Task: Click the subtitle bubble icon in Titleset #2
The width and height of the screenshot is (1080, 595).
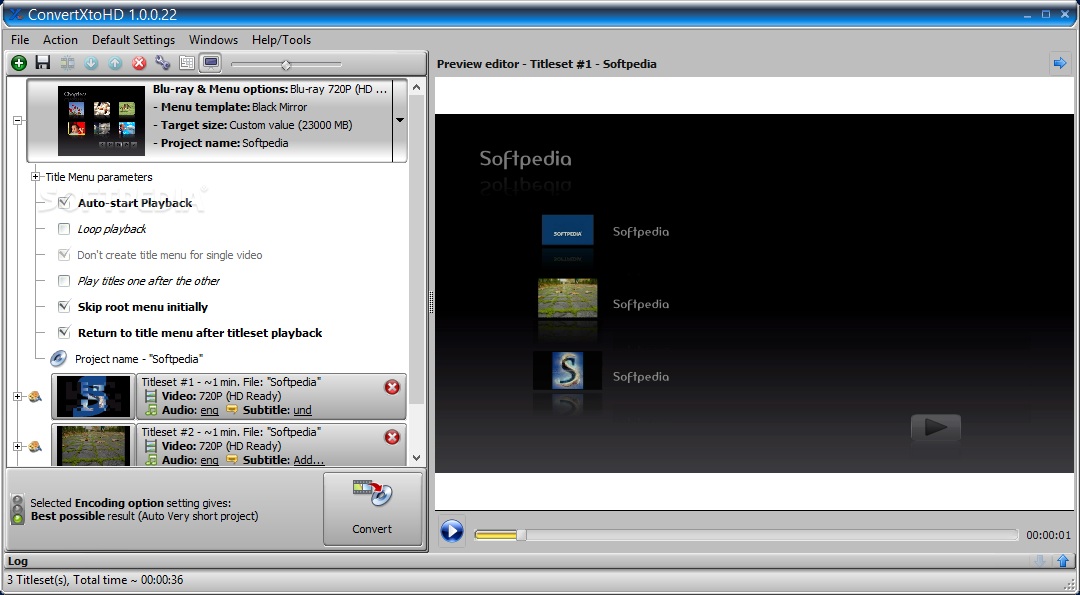Action: pos(231,459)
